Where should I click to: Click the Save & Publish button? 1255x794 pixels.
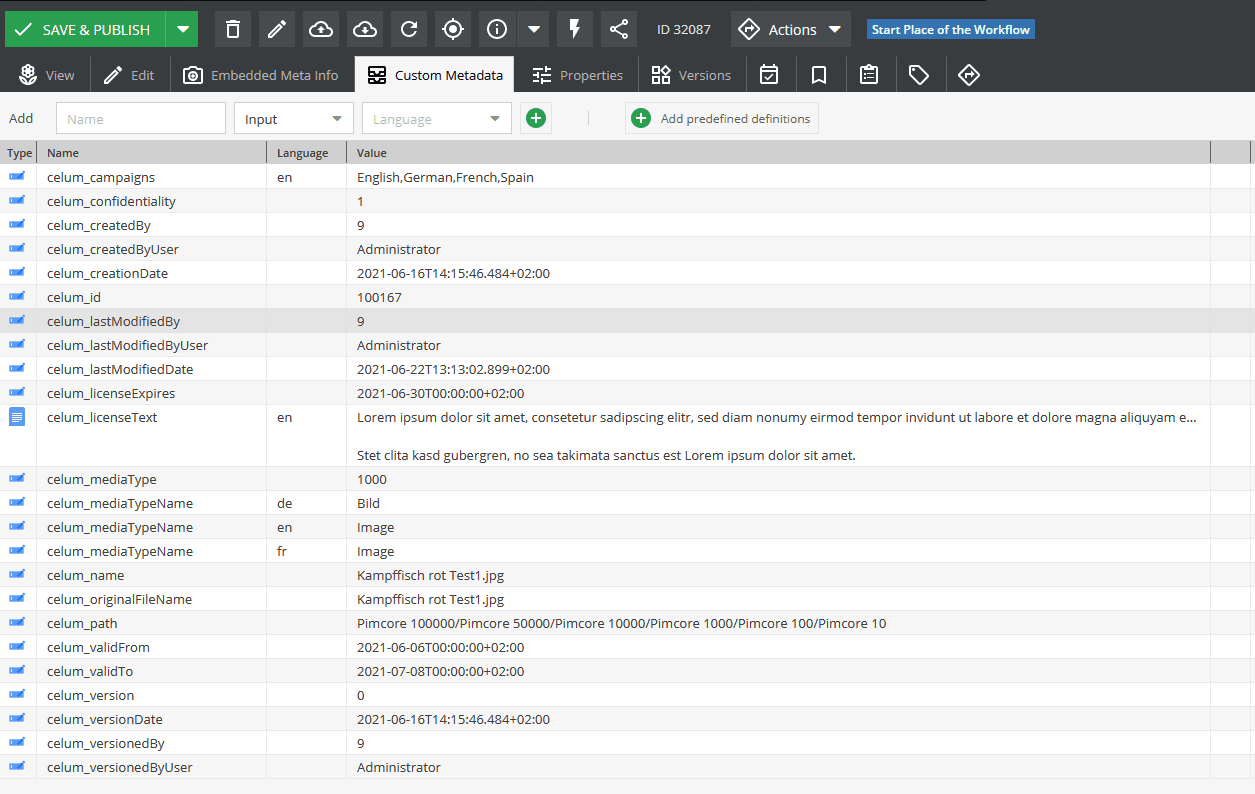point(84,30)
